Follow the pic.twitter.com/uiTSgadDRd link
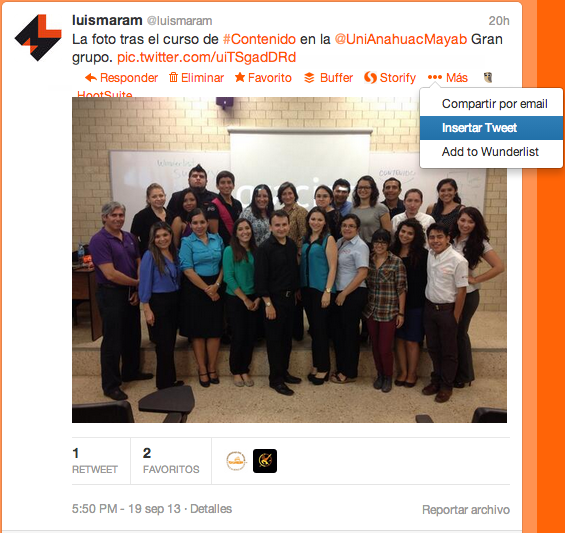Viewport: 565px width, 533px height. 207,57
